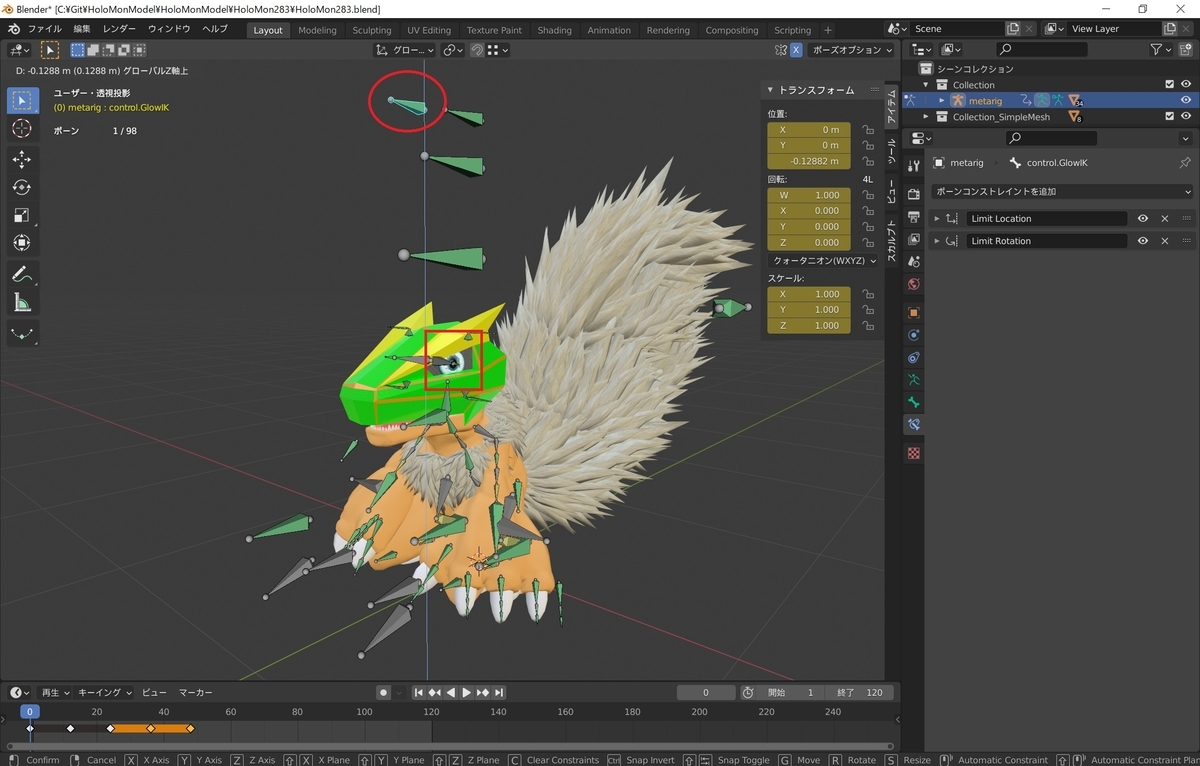Select the Select Box tool

click(22, 100)
